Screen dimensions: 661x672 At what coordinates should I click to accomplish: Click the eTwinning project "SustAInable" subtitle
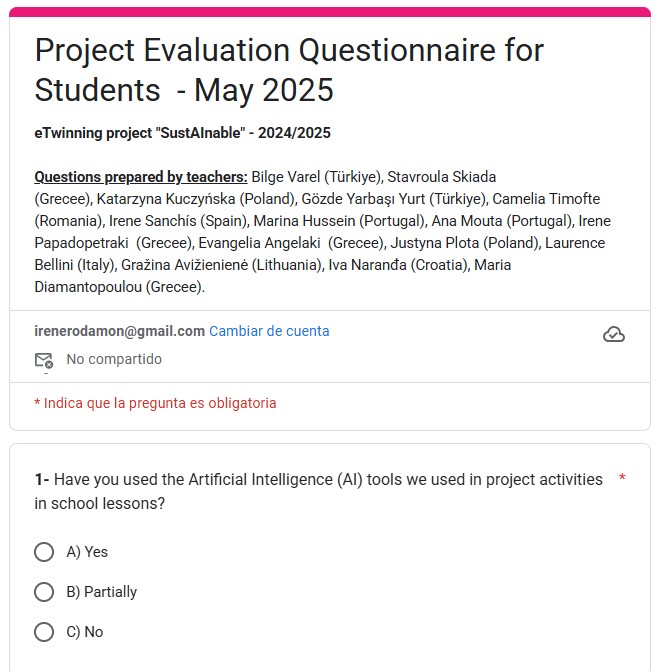pos(182,133)
